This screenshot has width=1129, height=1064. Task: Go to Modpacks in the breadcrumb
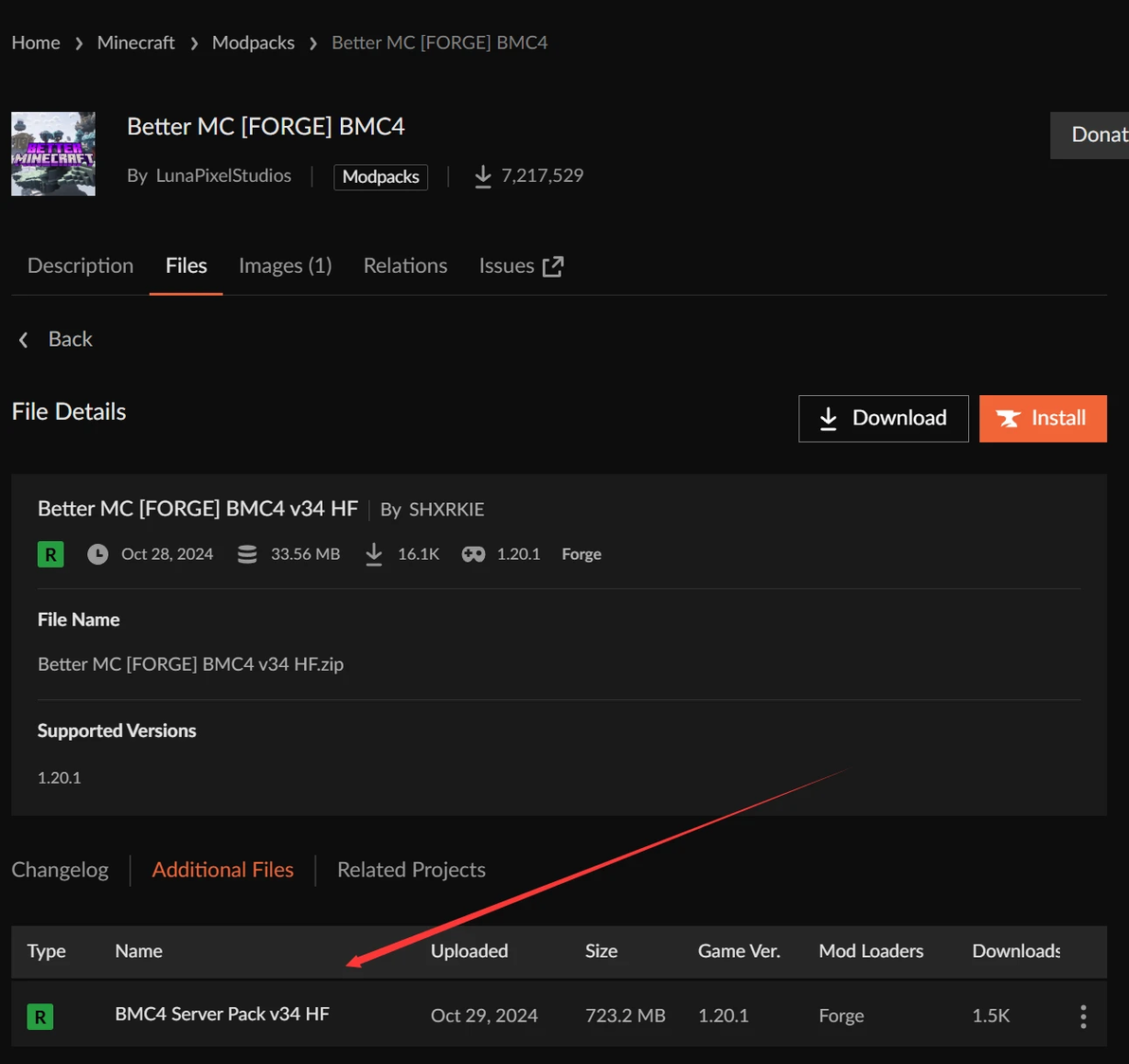point(254,43)
